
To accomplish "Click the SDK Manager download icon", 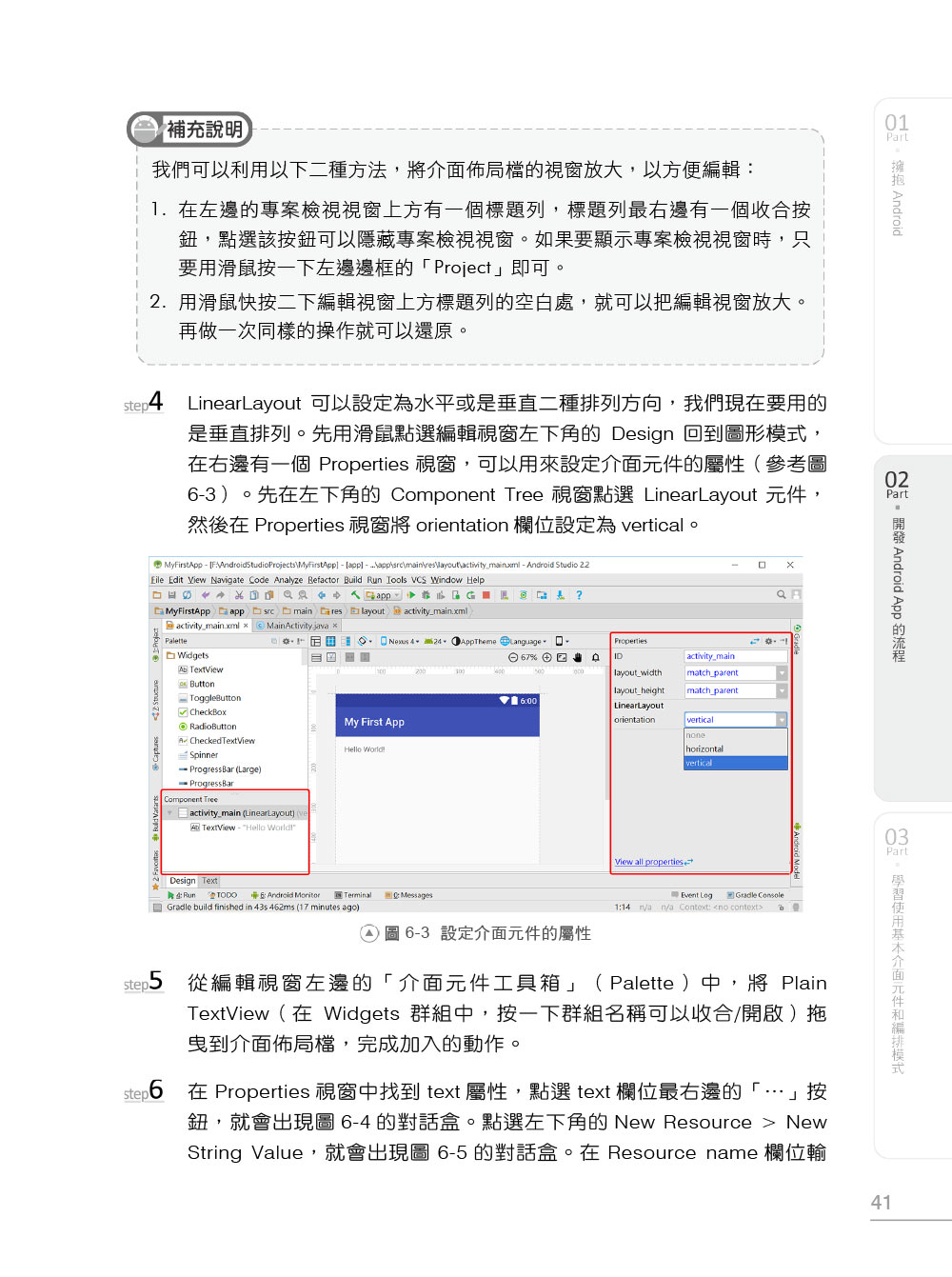I will click(x=561, y=595).
